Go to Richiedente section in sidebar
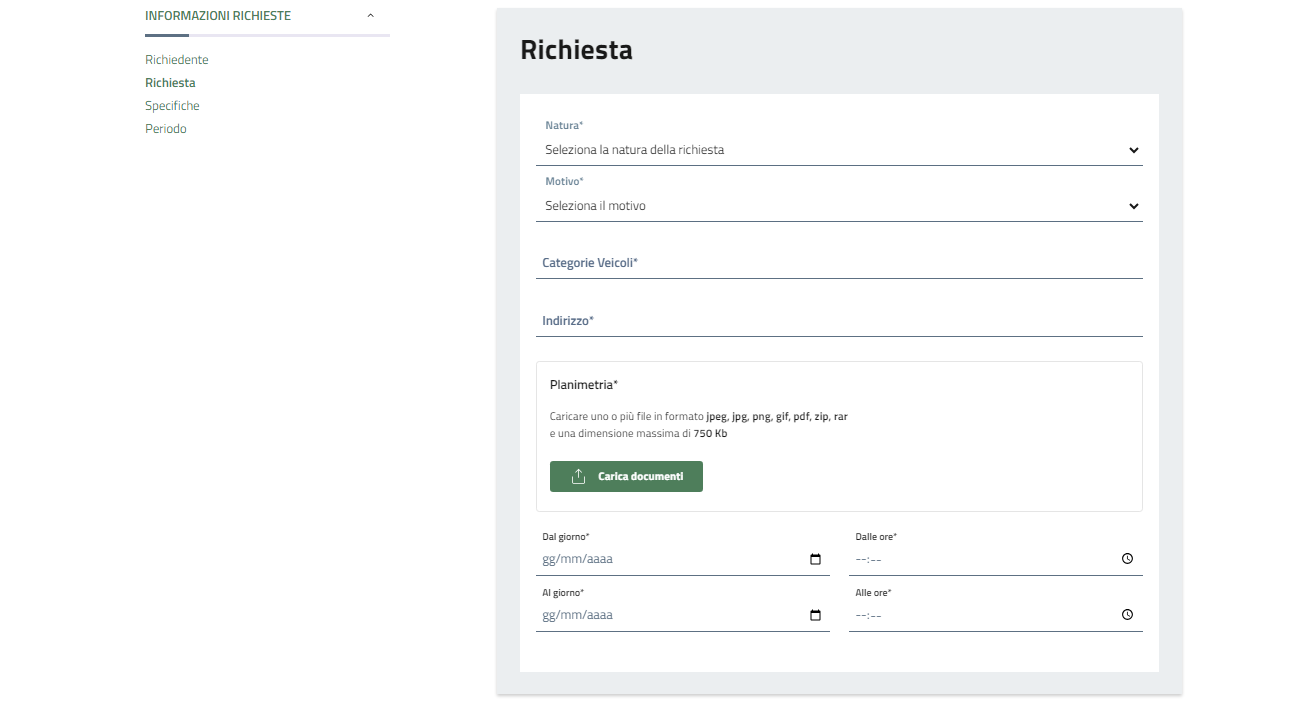 tap(177, 60)
